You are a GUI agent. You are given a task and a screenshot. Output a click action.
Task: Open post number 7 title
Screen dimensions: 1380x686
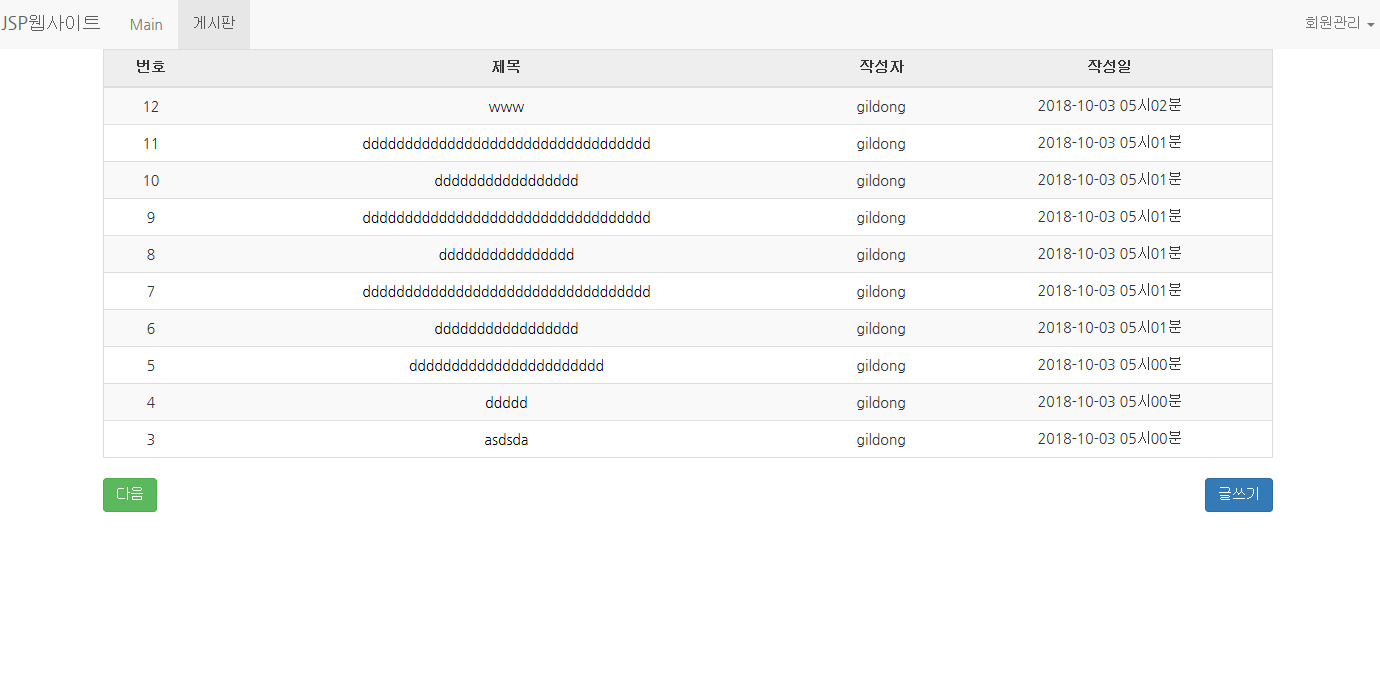506,291
